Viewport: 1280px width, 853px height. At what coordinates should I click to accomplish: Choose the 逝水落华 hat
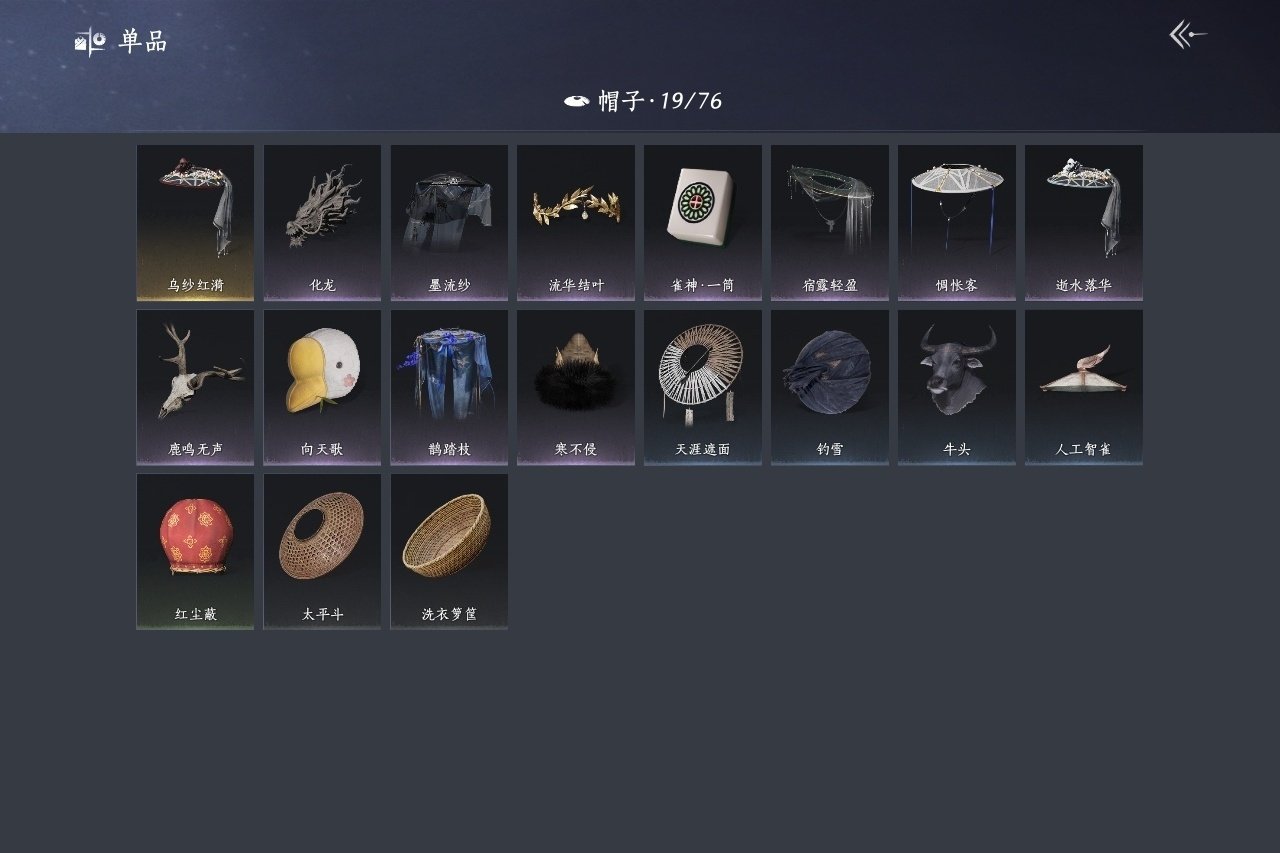tap(1084, 223)
